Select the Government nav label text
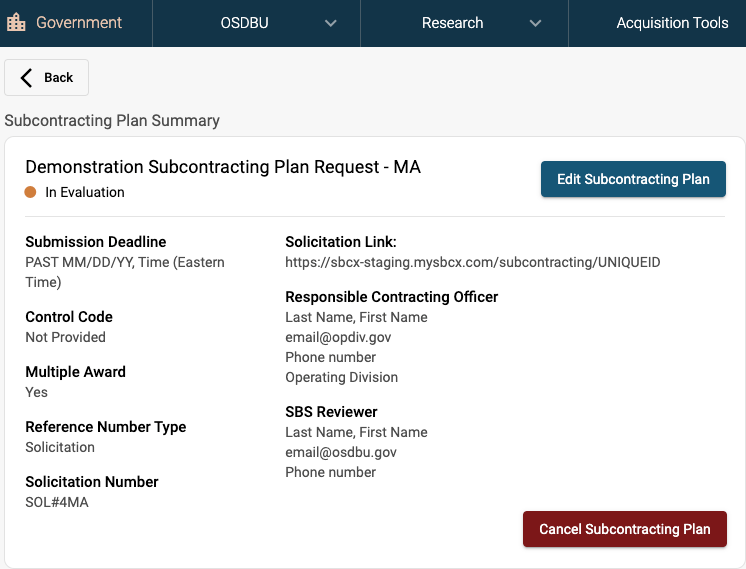 pos(79,23)
